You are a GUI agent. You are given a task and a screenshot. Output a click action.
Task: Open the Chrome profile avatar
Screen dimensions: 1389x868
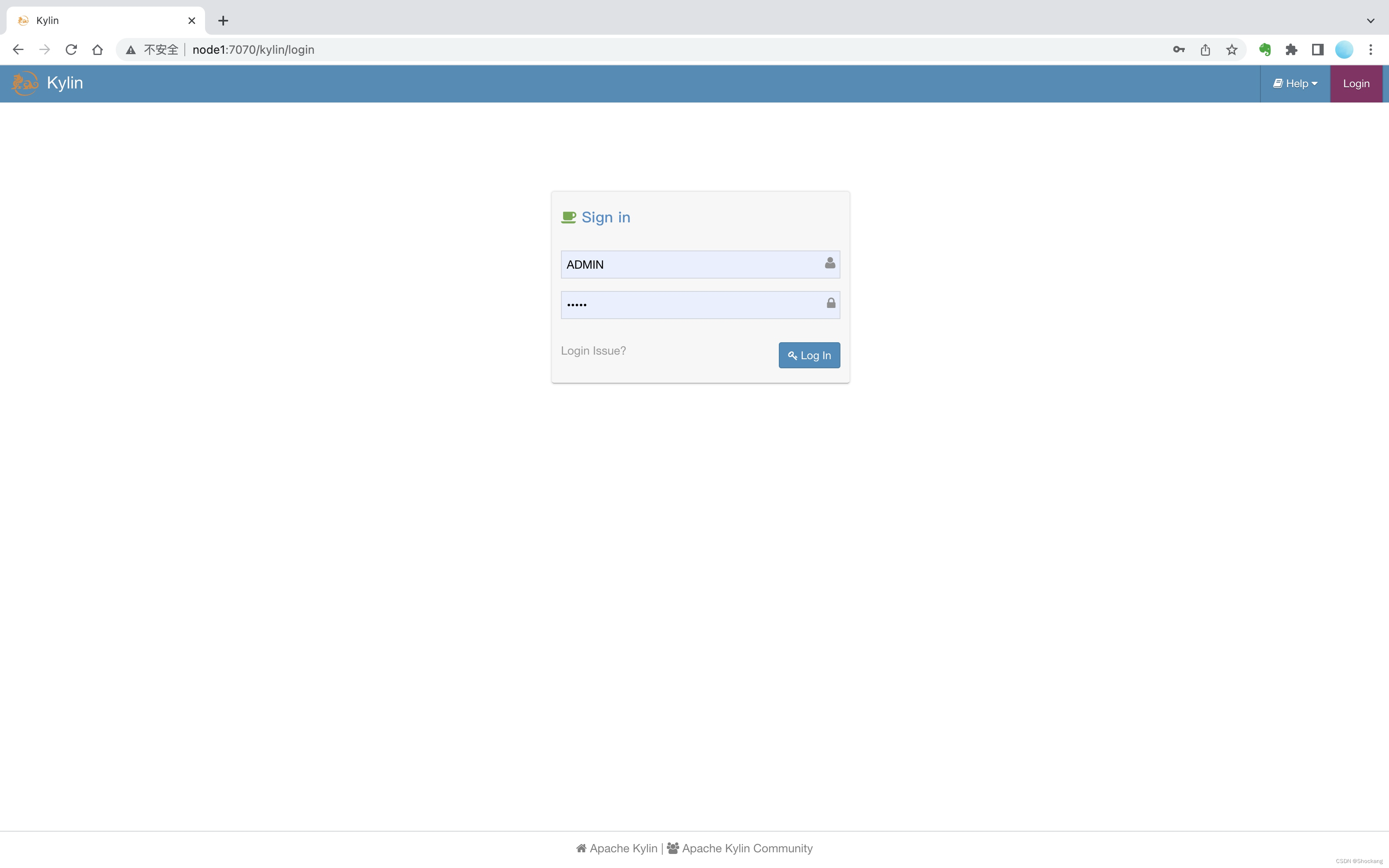tap(1344, 50)
